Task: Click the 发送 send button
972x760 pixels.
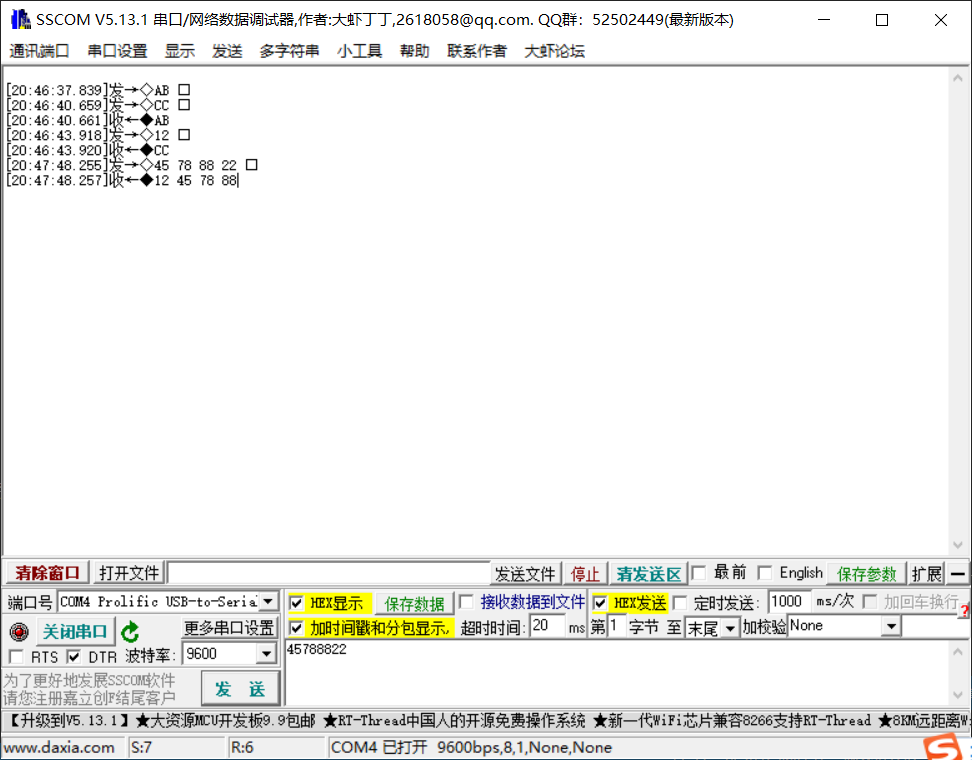Action: (x=240, y=688)
